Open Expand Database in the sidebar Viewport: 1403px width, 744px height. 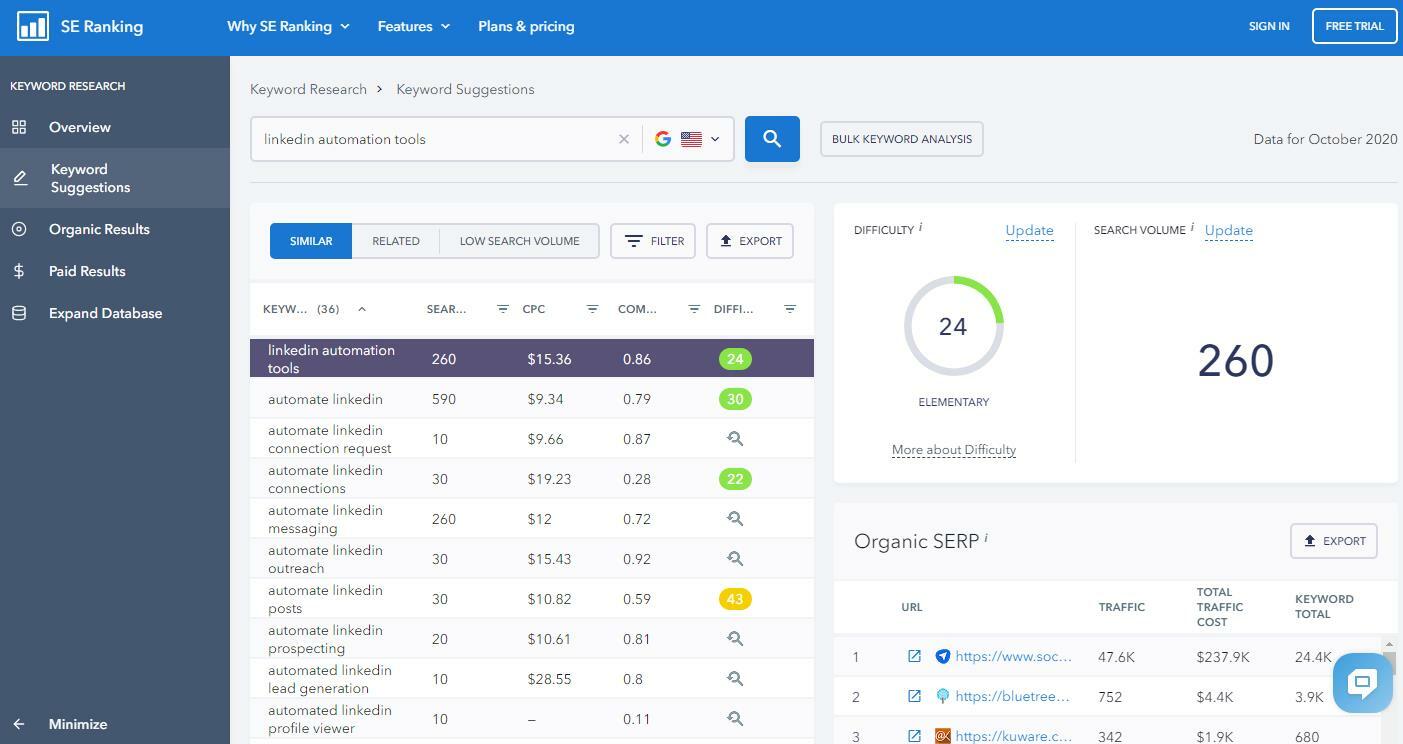pos(105,313)
